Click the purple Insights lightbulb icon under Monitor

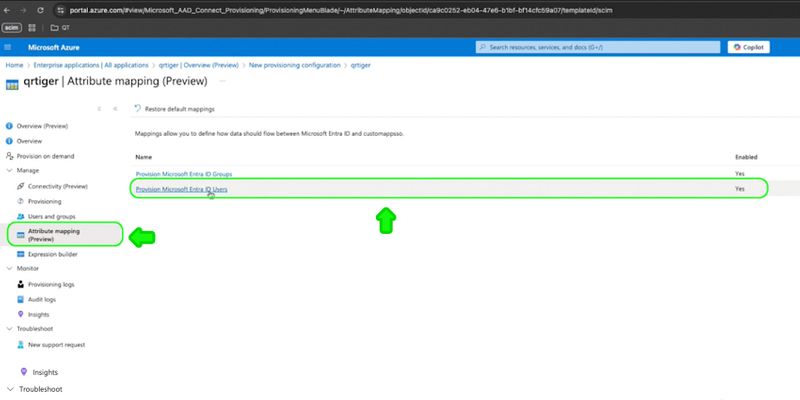point(20,314)
